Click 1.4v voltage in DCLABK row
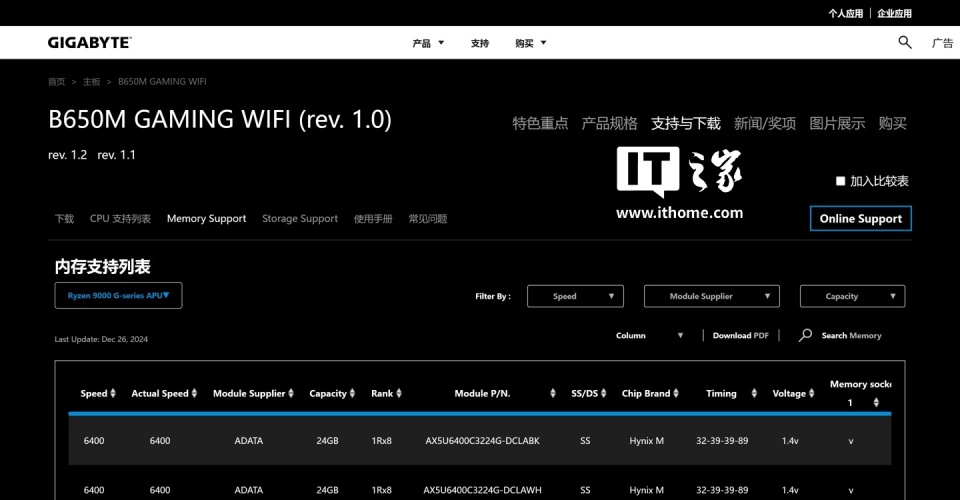 (790, 441)
